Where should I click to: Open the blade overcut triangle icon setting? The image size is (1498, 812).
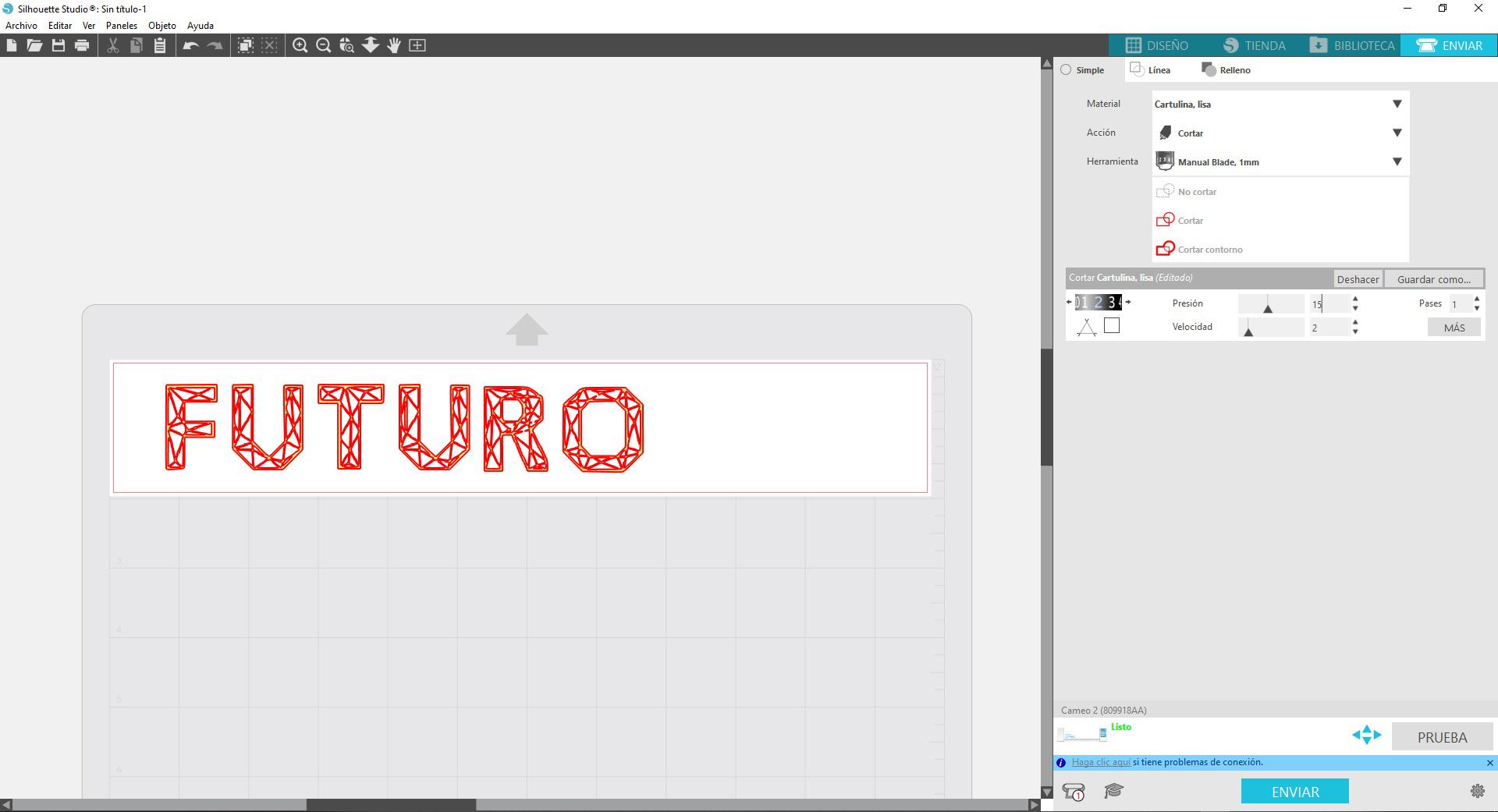coord(1086,328)
